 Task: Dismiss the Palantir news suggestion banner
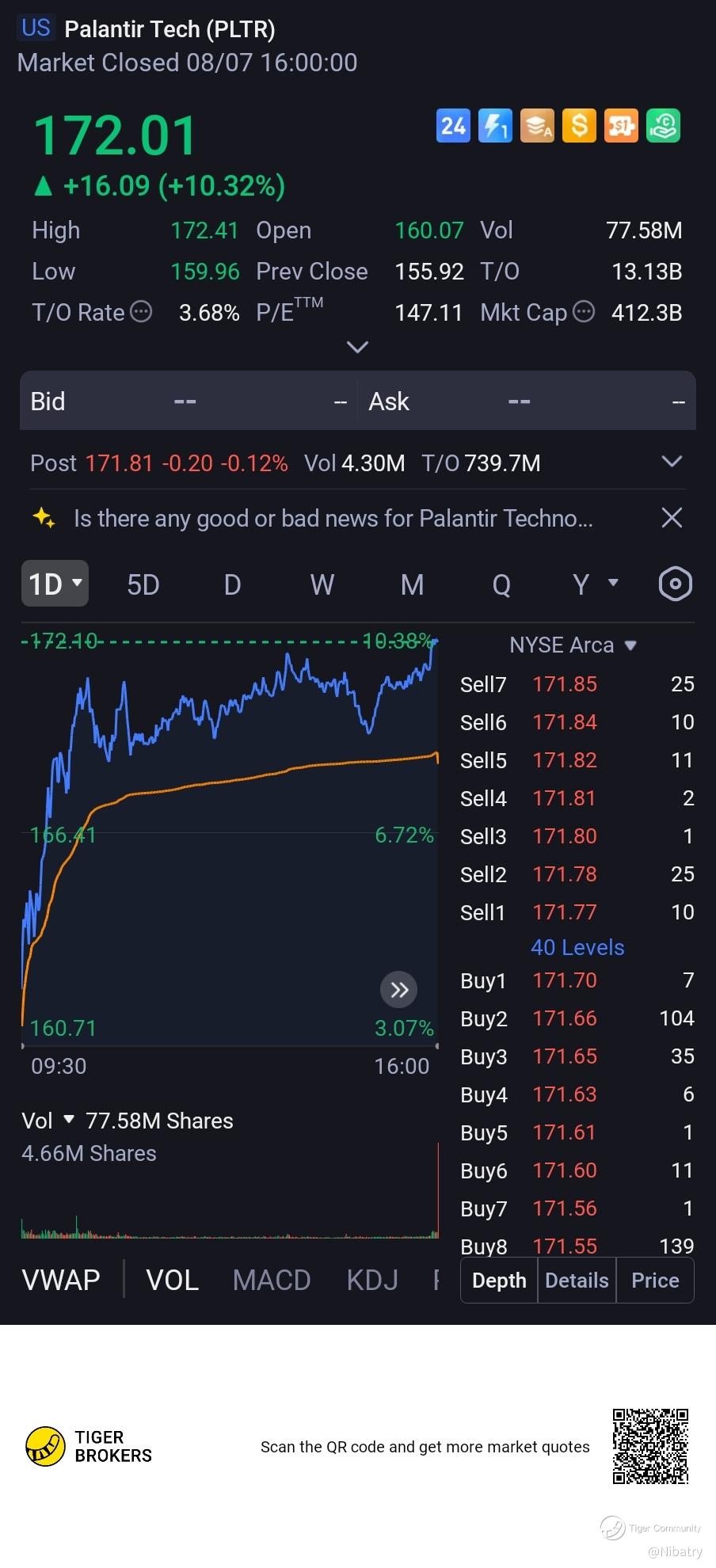(672, 518)
